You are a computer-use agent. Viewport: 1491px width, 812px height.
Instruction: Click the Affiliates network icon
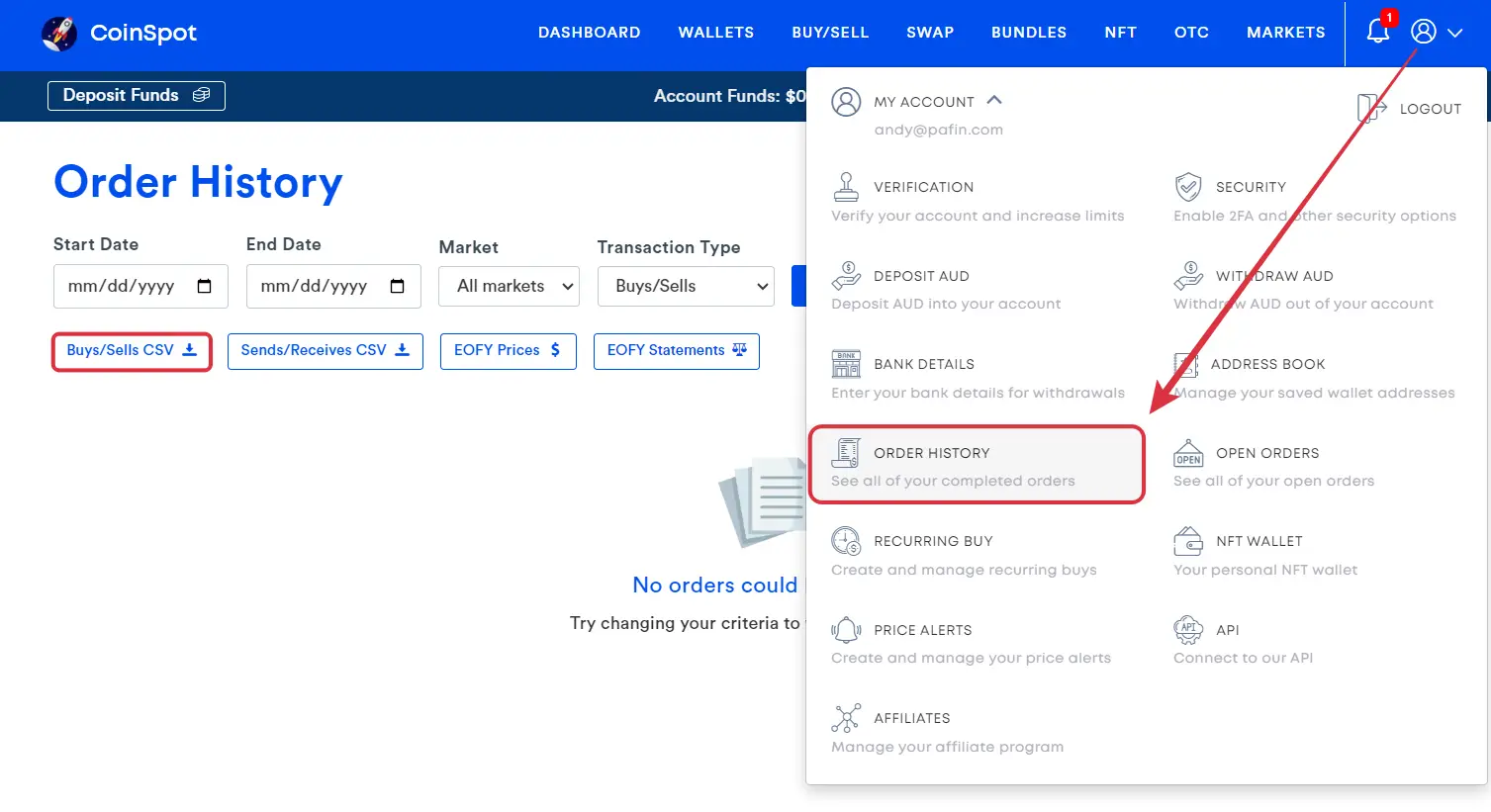[846, 718]
